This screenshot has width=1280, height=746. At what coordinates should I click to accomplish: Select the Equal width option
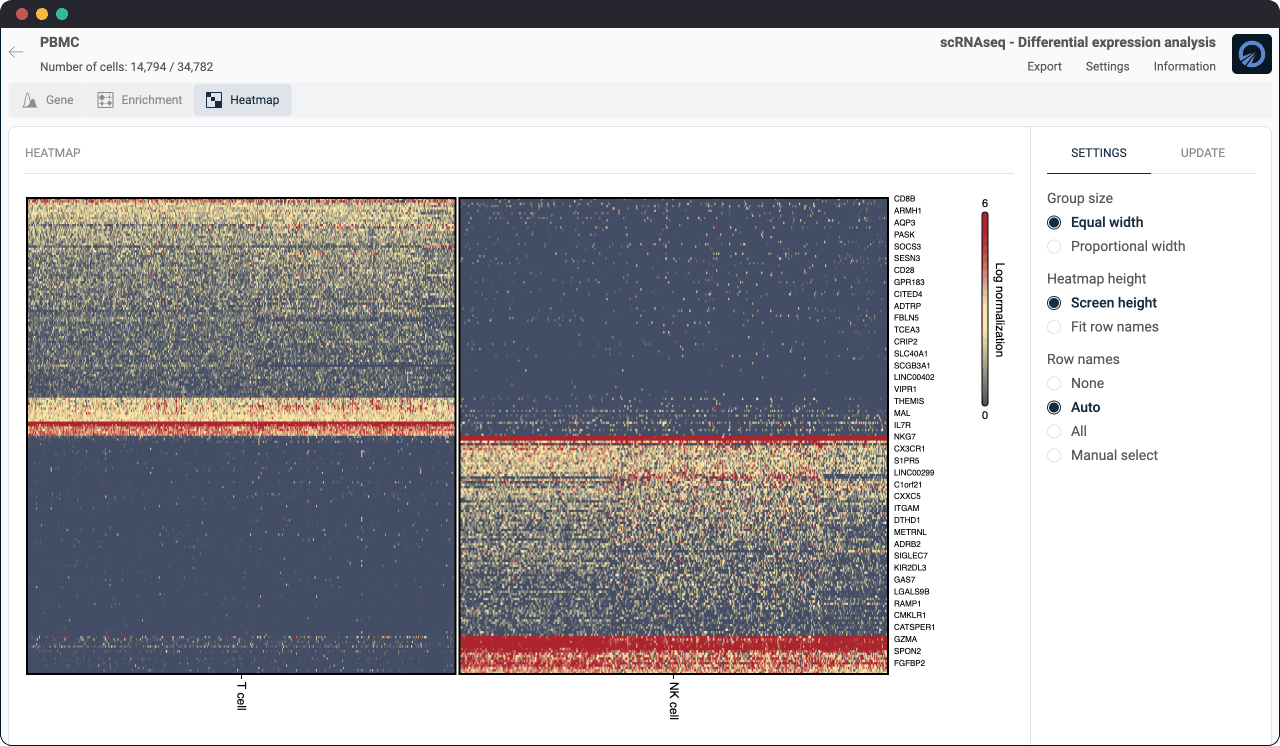(1054, 223)
